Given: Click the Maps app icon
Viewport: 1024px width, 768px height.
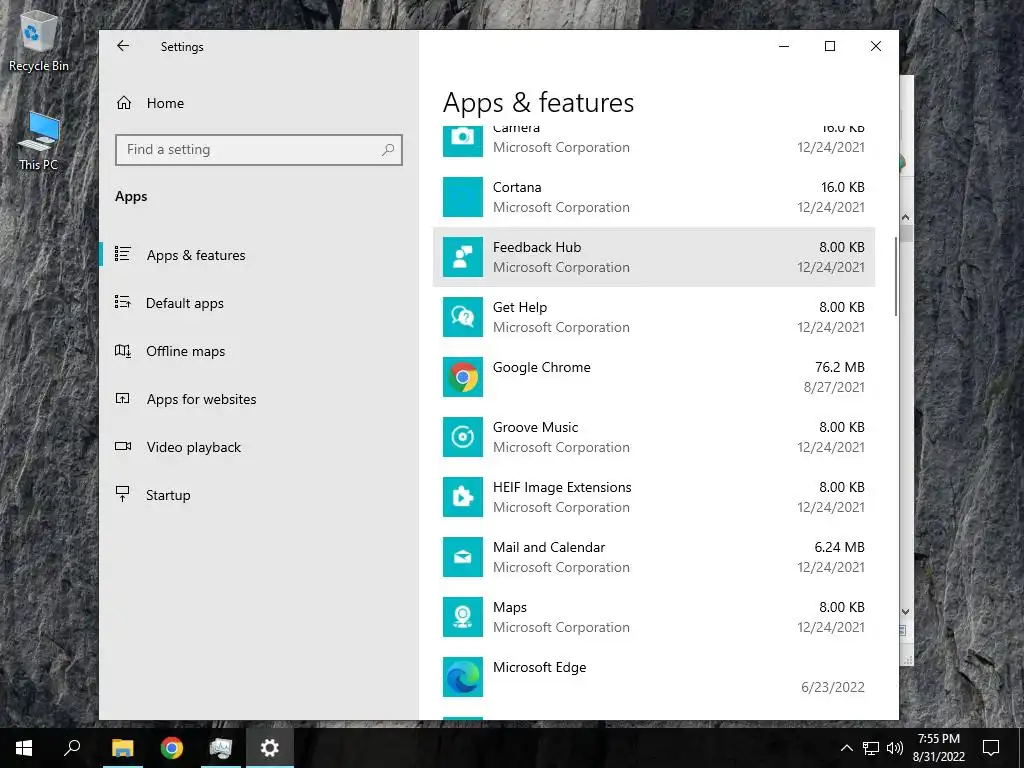Looking at the screenshot, I should 463,618.
